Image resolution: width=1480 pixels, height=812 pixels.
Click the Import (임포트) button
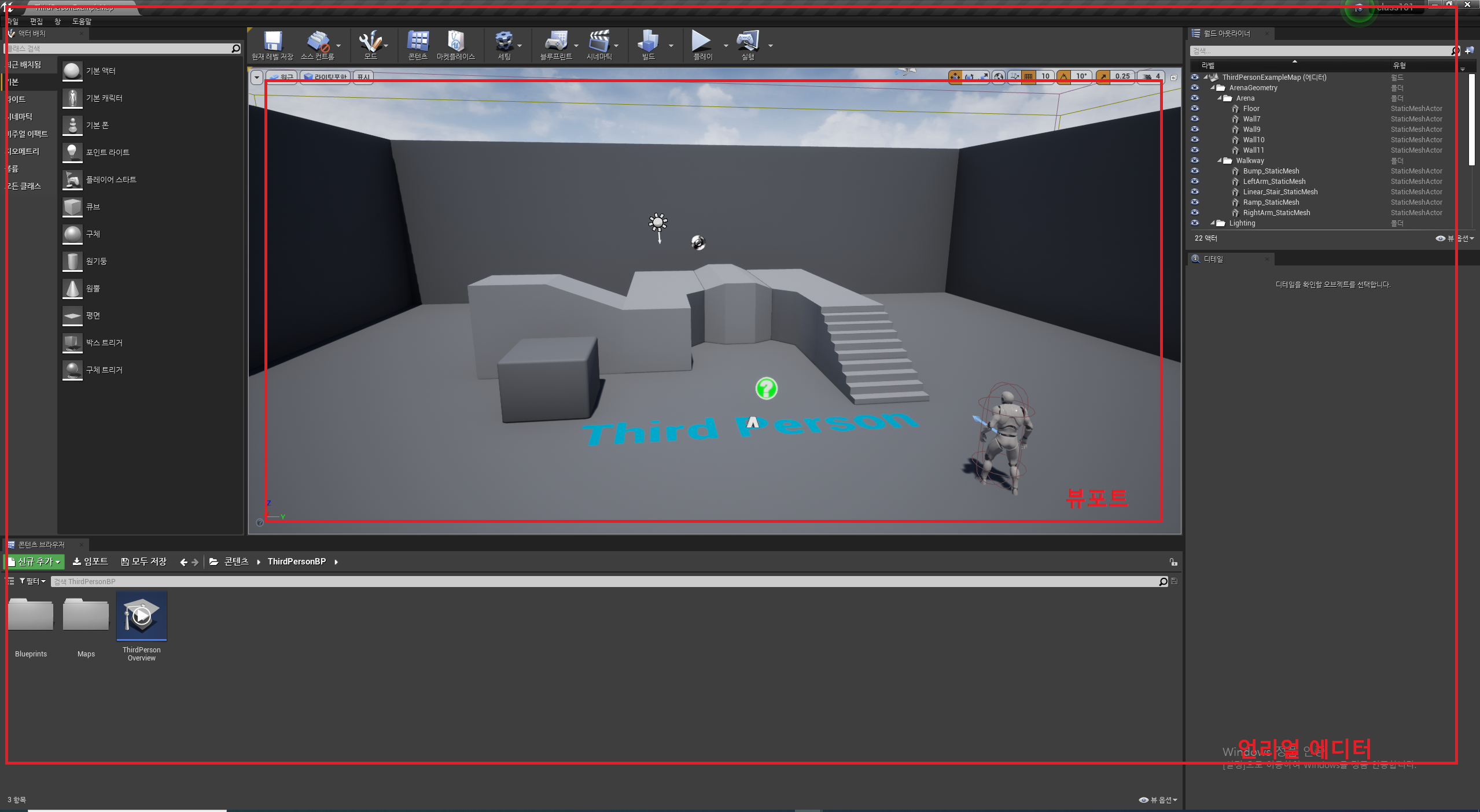(90, 562)
